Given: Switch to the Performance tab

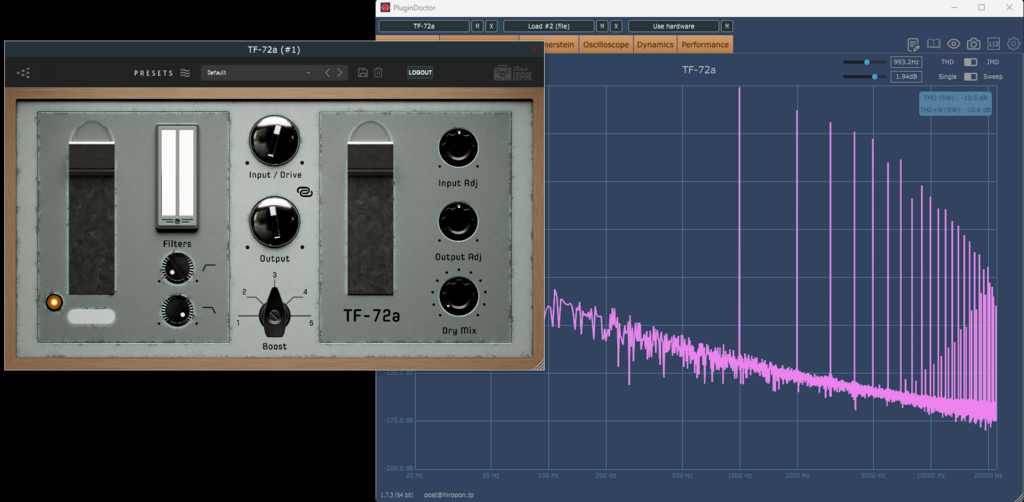Looking at the screenshot, I should [x=705, y=44].
